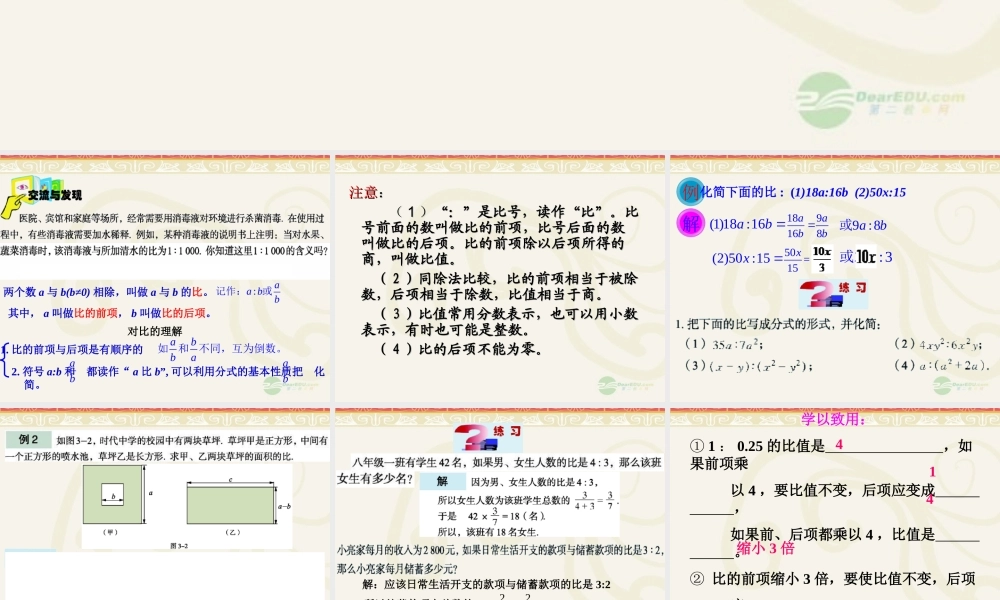
Task: Select the paragraph about 医院、宾馆和家庭等场所
Action: click(x=165, y=234)
